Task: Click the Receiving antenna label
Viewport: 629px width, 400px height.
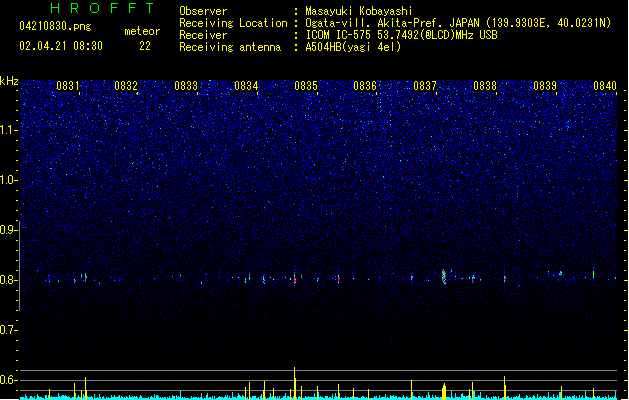Action: point(230,47)
